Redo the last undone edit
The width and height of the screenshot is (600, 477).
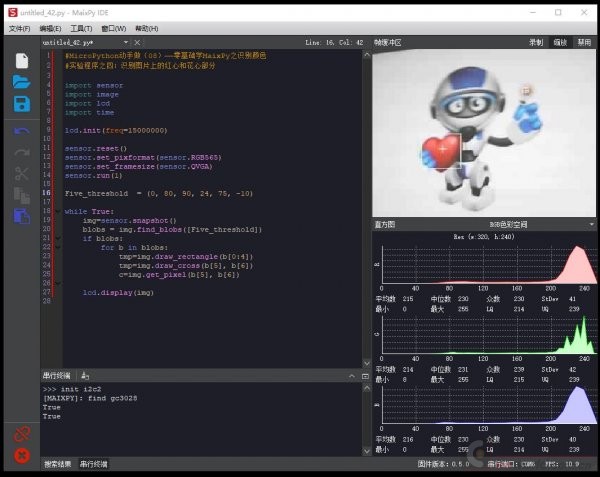pos(22,153)
